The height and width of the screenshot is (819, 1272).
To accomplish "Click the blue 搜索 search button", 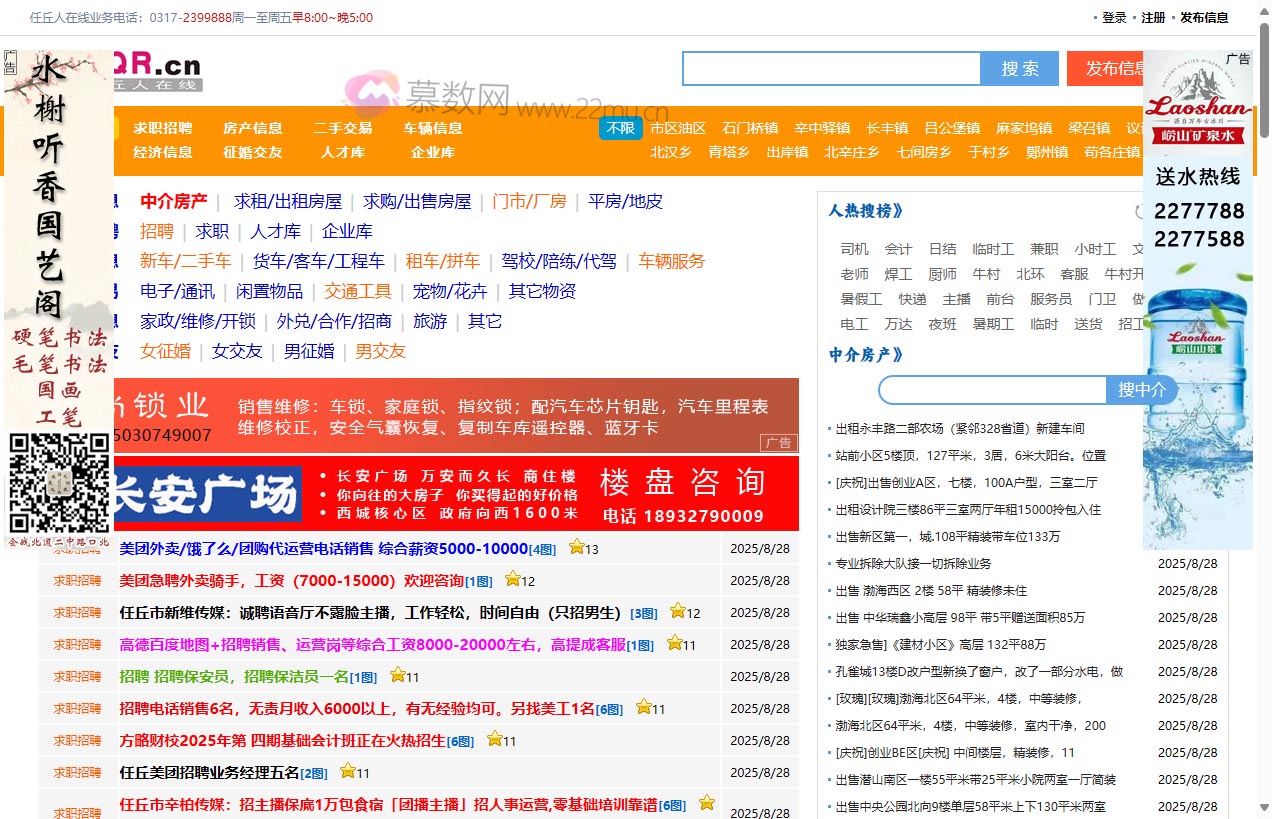I will click(x=1019, y=68).
